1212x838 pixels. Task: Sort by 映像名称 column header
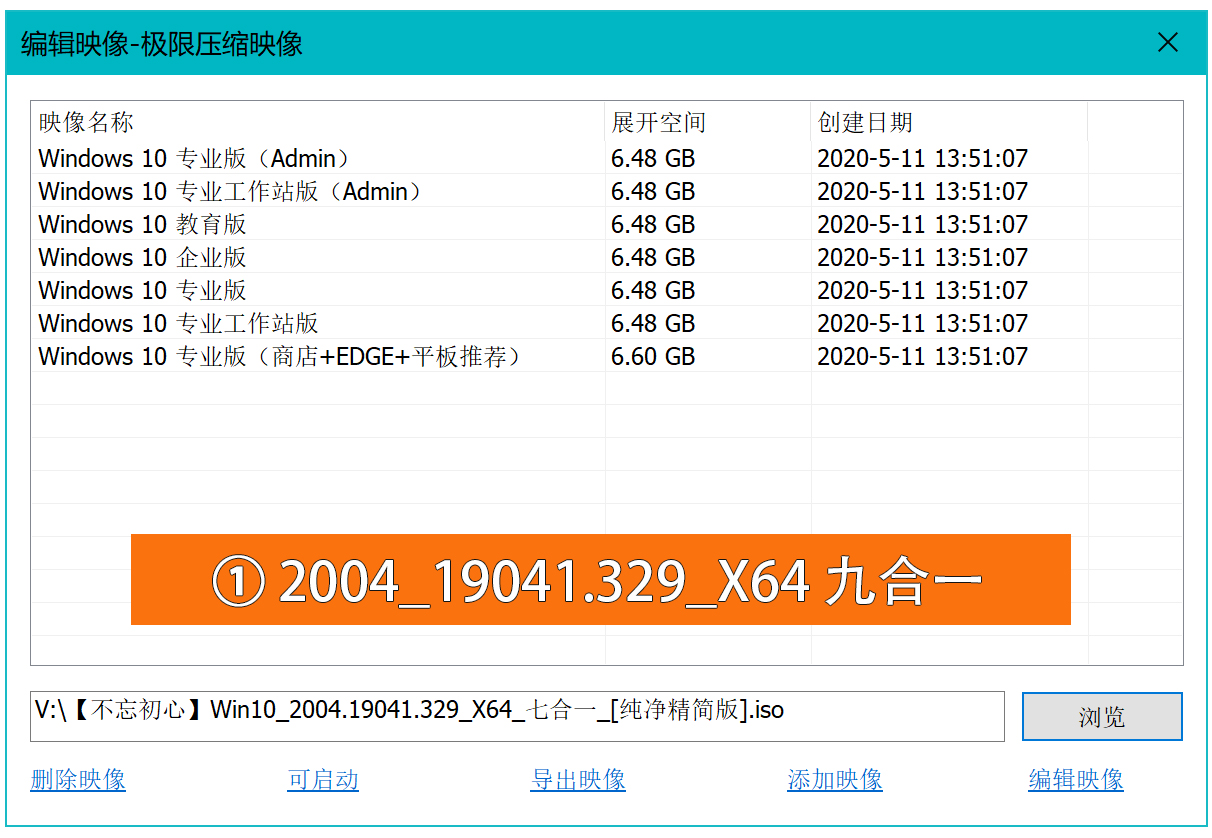(x=318, y=122)
